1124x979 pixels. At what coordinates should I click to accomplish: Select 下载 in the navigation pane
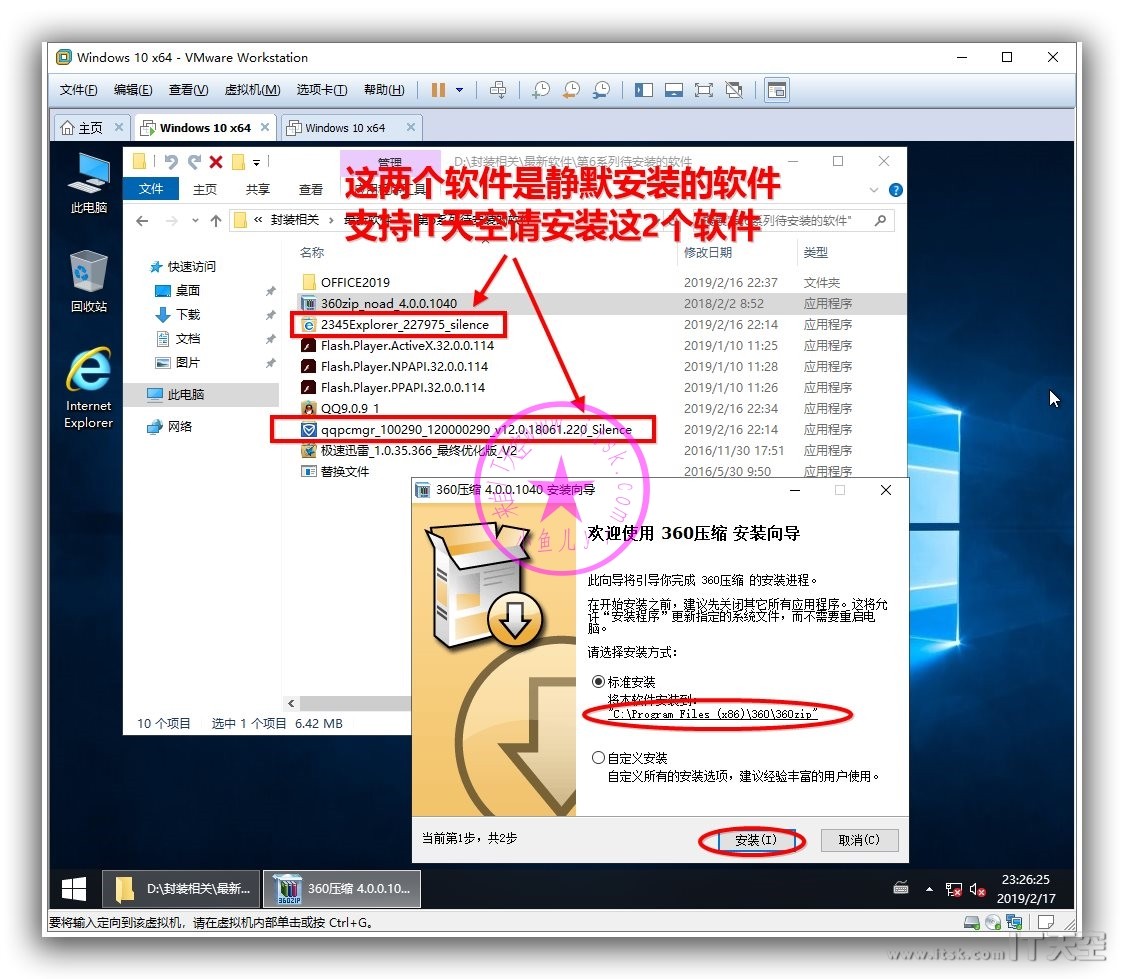pyautogui.click(x=187, y=315)
